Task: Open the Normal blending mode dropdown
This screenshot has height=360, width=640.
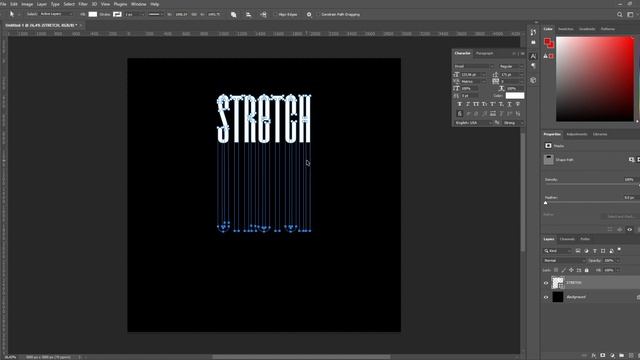Action: (564, 260)
